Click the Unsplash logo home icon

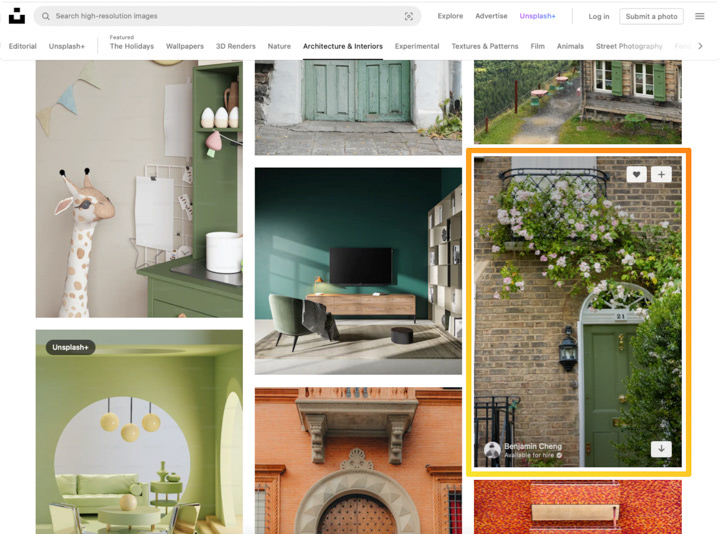pos(17,16)
